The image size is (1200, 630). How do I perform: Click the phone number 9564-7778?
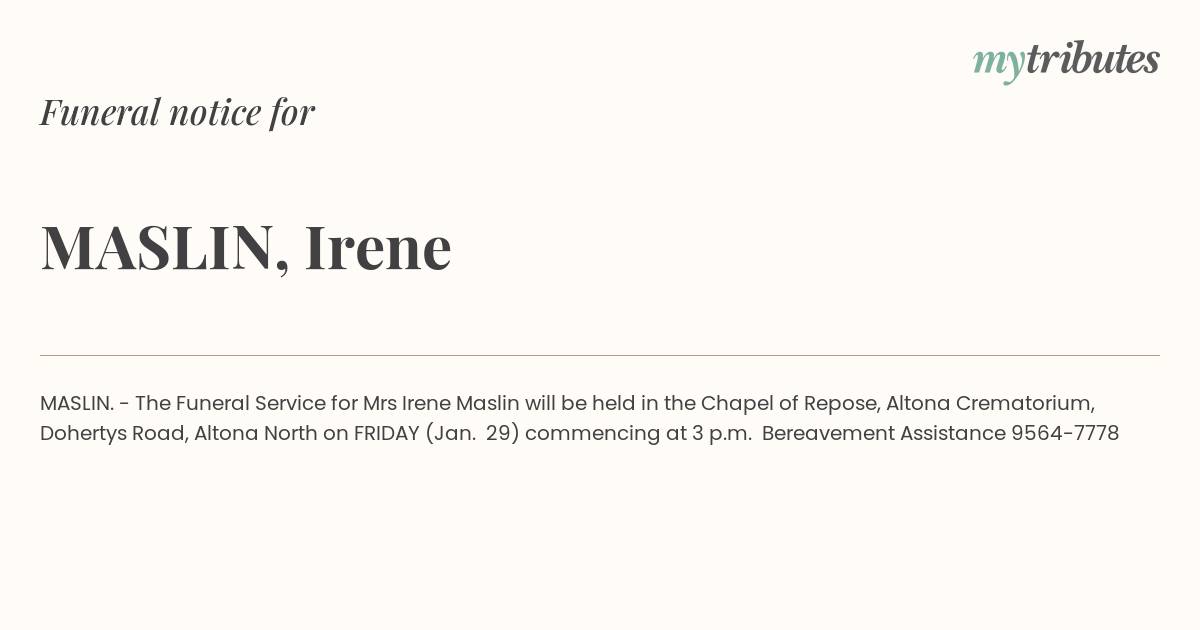[x=1065, y=433]
